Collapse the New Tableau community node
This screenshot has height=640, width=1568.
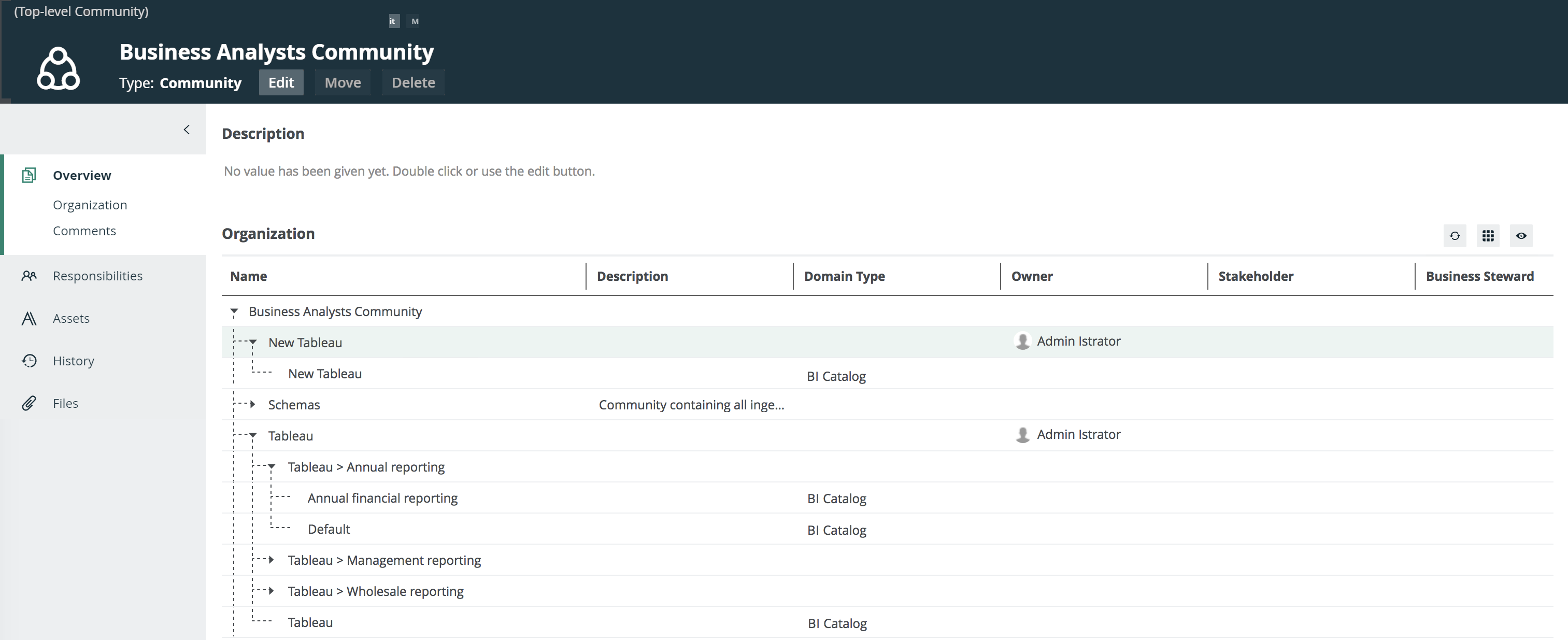[x=253, y=342]
